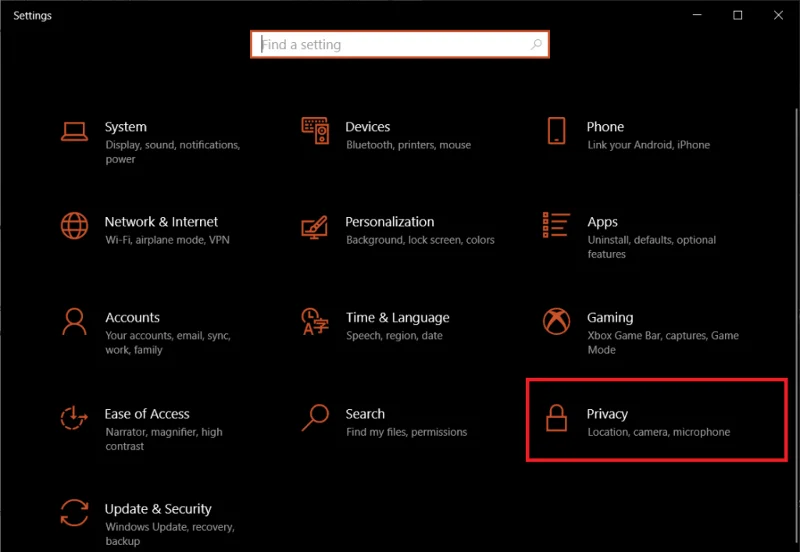Viewport: 800px width, 552px height.
Task: Click 'Your accounts, email, sync' description
Action: click(168, 343)
